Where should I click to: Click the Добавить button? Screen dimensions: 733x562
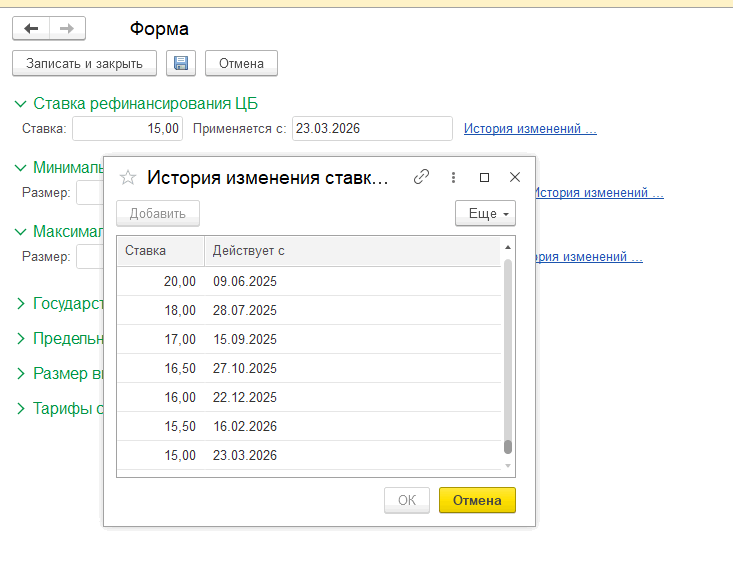158,214
